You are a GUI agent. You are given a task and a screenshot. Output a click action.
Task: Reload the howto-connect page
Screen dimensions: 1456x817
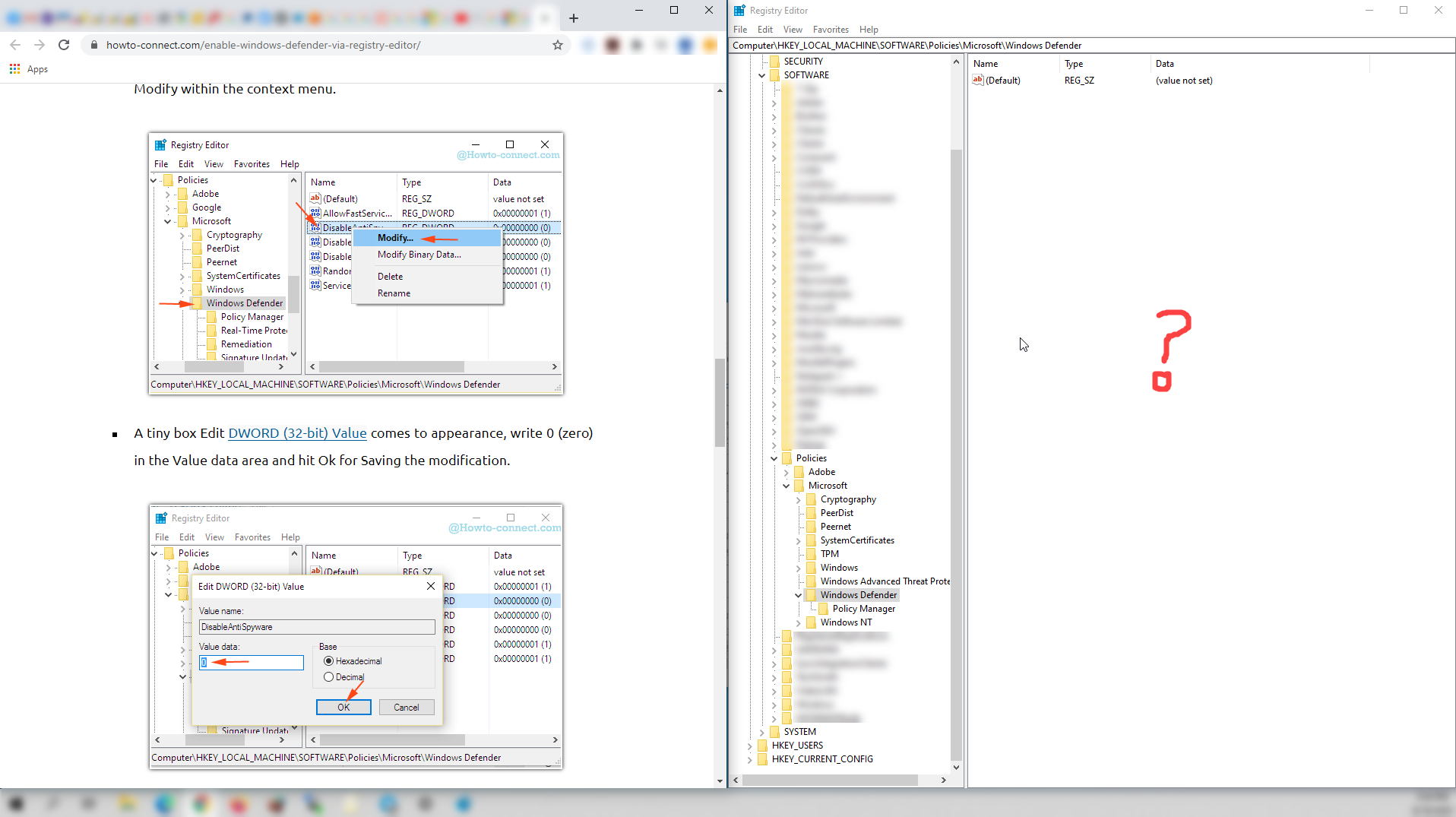point(64,45)
